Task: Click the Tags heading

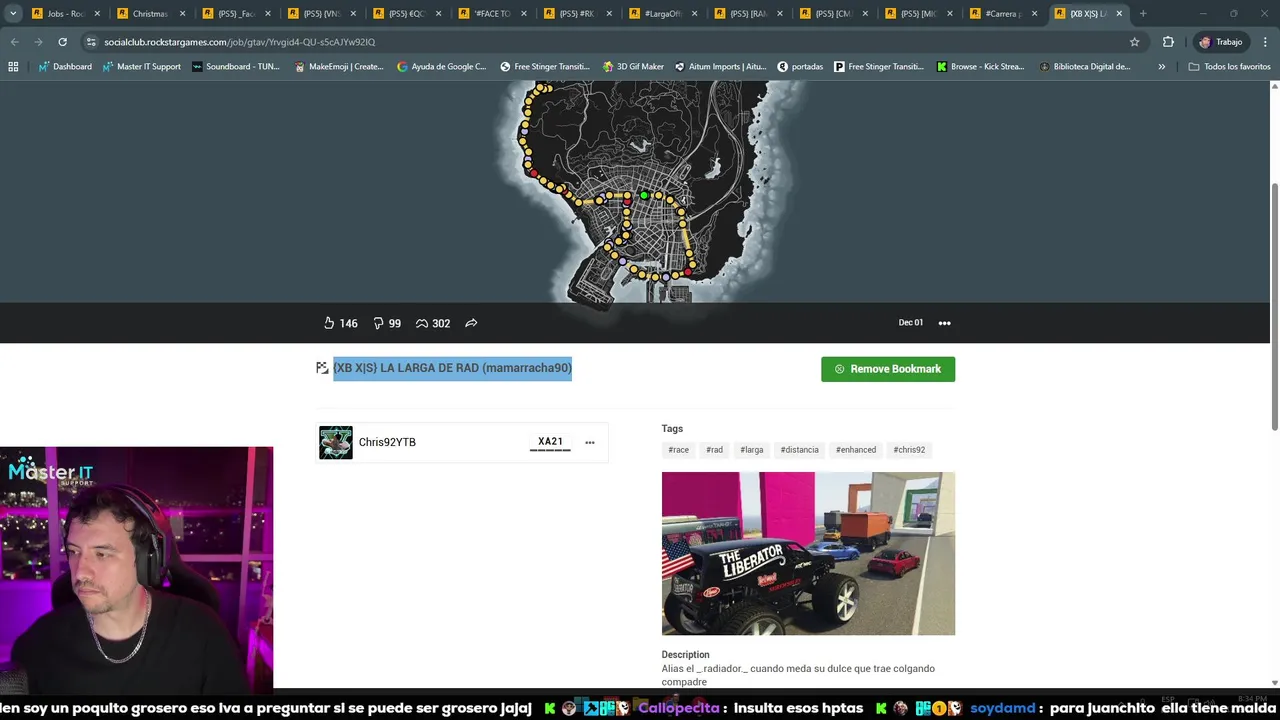Action: click(672, 429)
